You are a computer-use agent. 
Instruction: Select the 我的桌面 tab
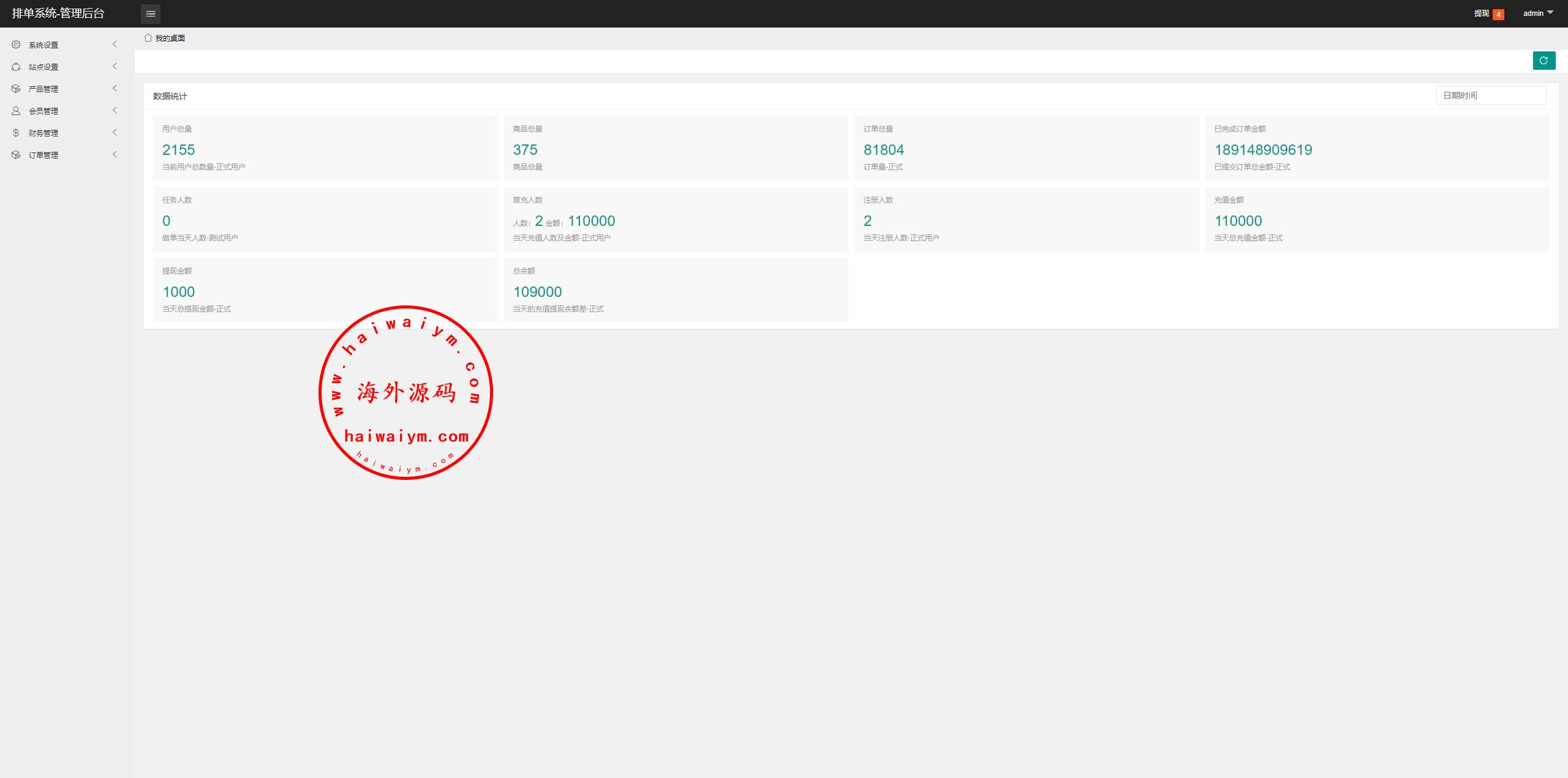(x=170, y=38)
